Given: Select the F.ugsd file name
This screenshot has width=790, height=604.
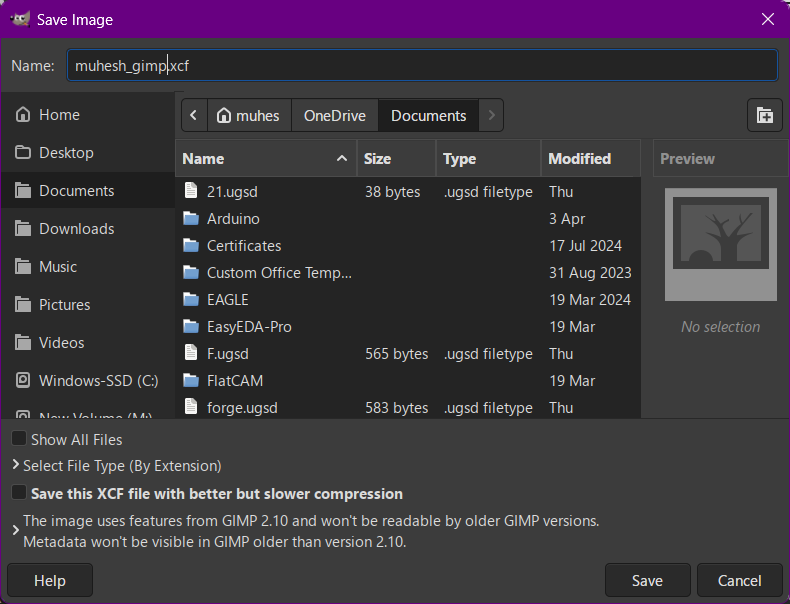Looking at the screenshot, I should click(x=228, y=354).
